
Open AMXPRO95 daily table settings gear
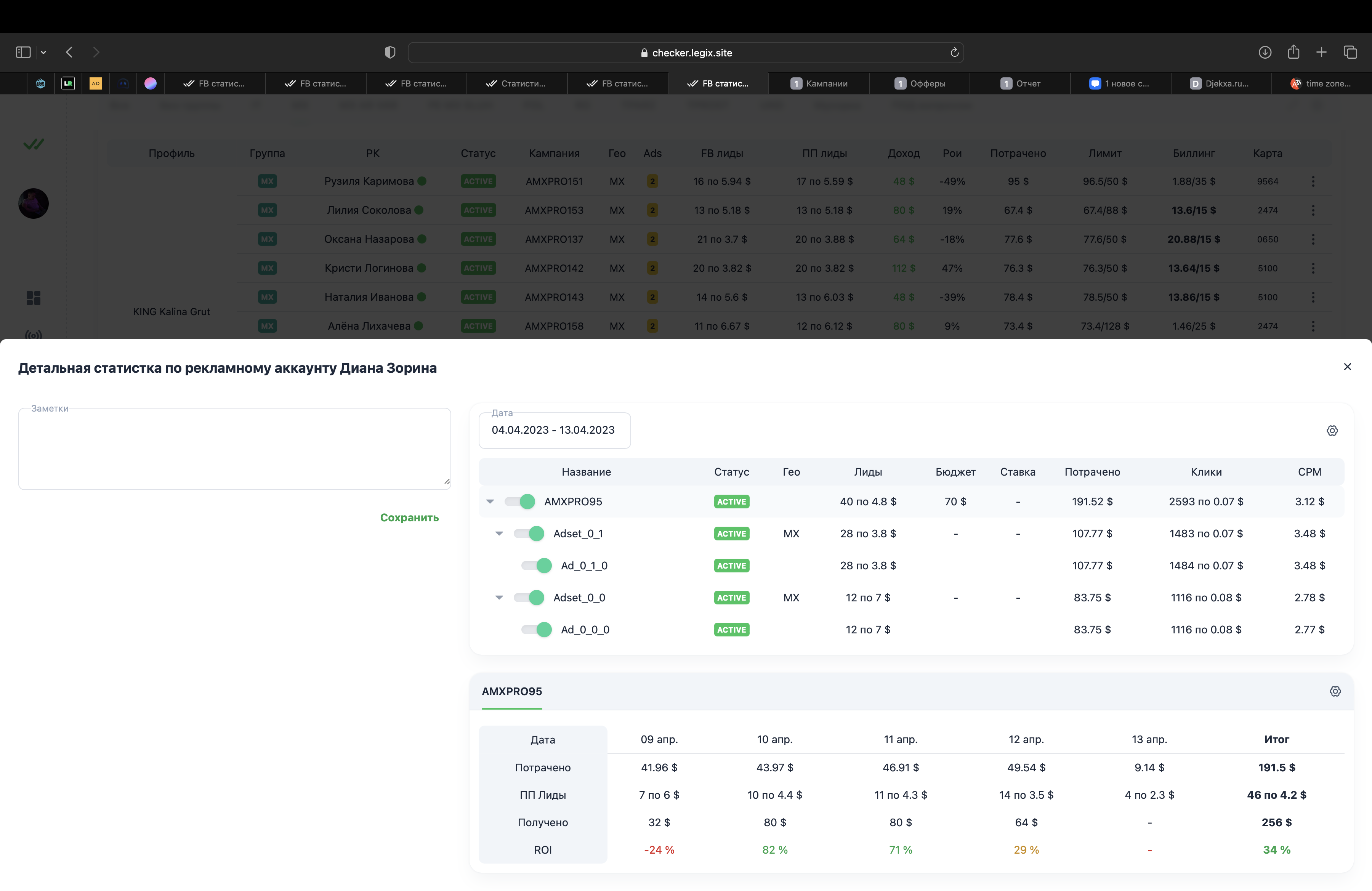[x=1335, y=691]
